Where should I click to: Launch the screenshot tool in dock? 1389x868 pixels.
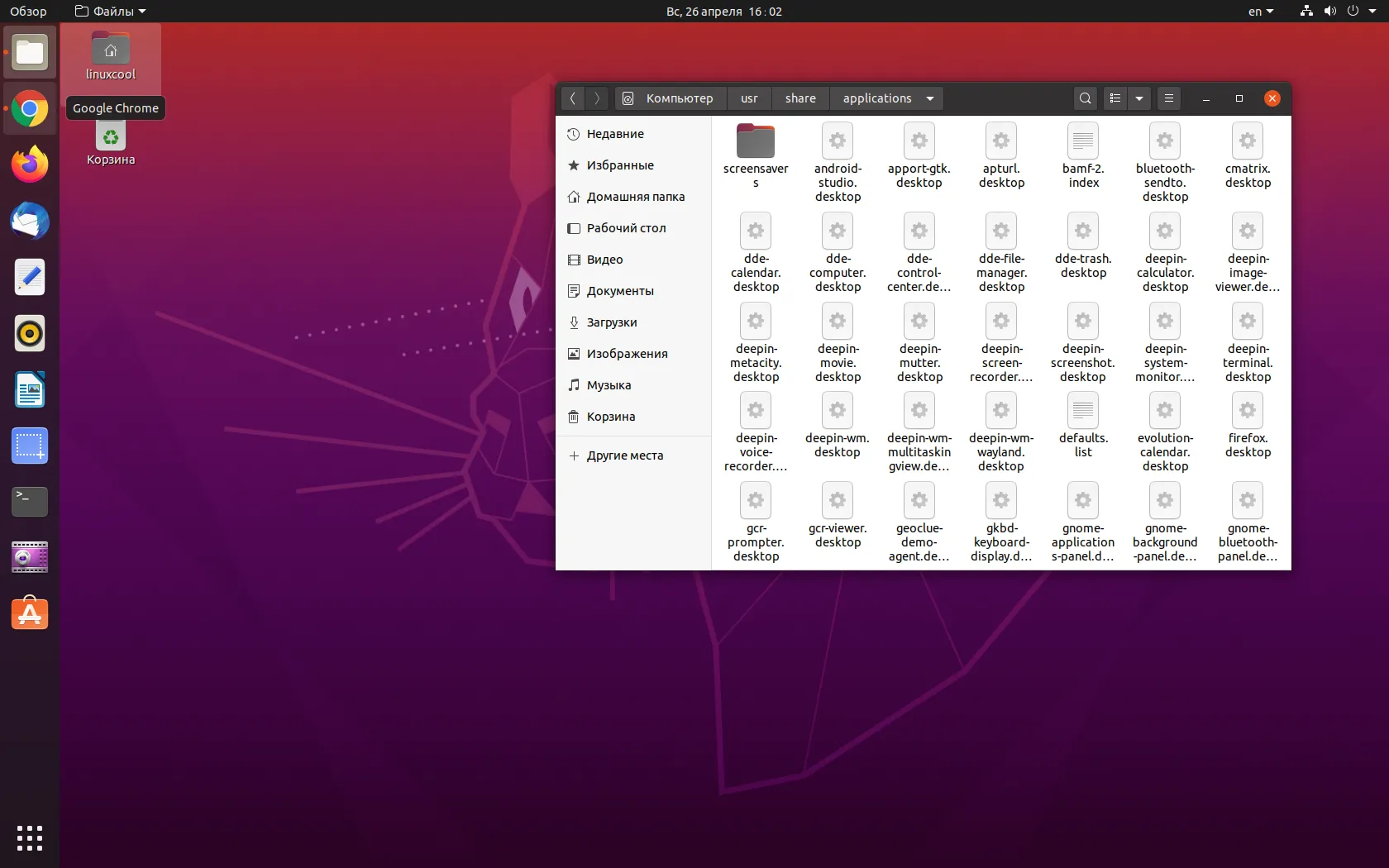pyautogui.click(x=30, y=446)
